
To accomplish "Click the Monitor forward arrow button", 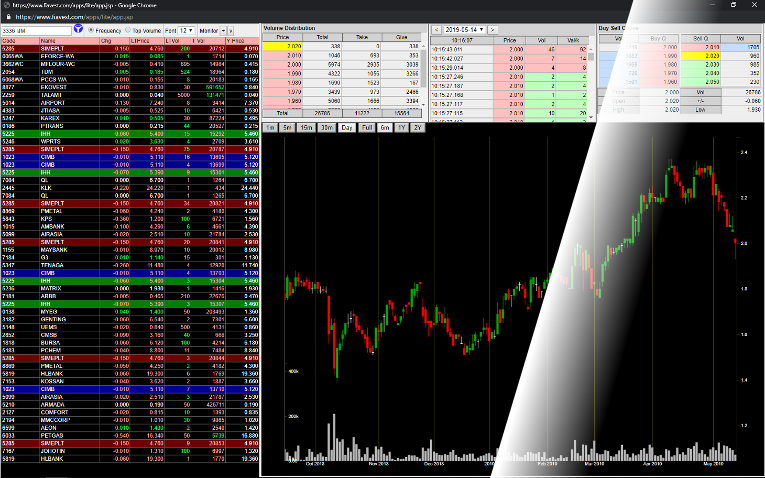I will 231,30.
